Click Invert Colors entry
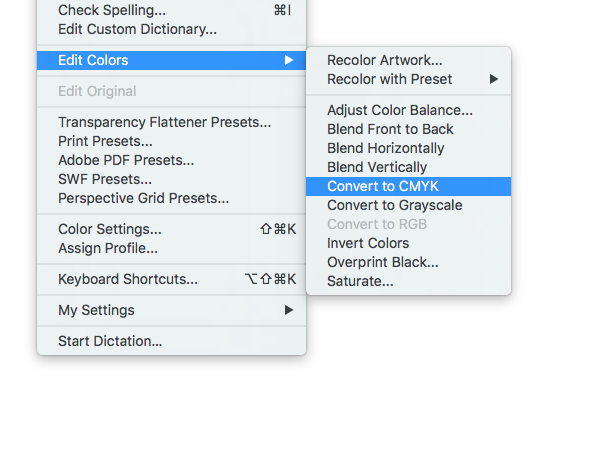 click(x=408, y=243)
